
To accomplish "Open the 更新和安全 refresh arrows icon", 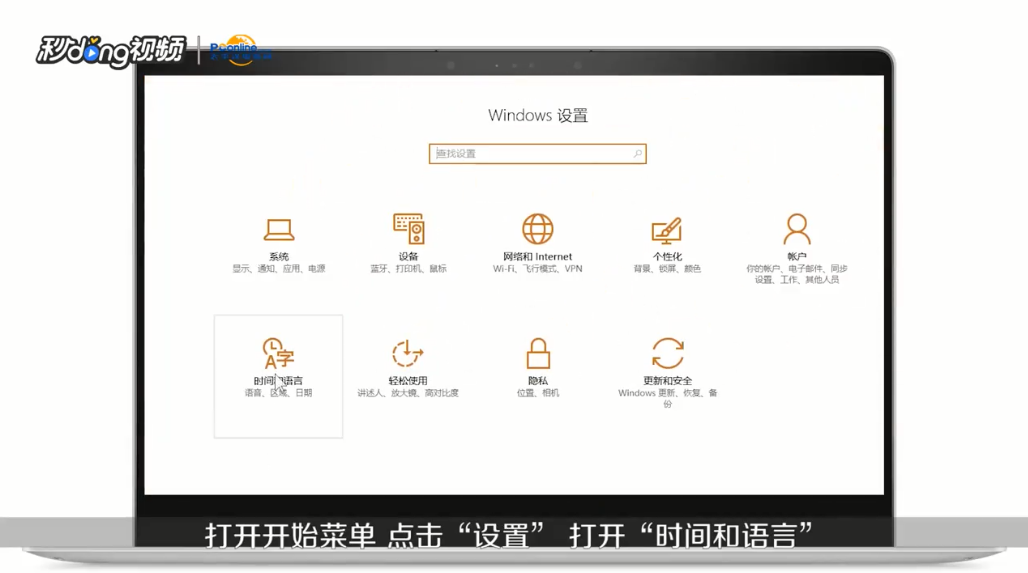I will (667, 353).
